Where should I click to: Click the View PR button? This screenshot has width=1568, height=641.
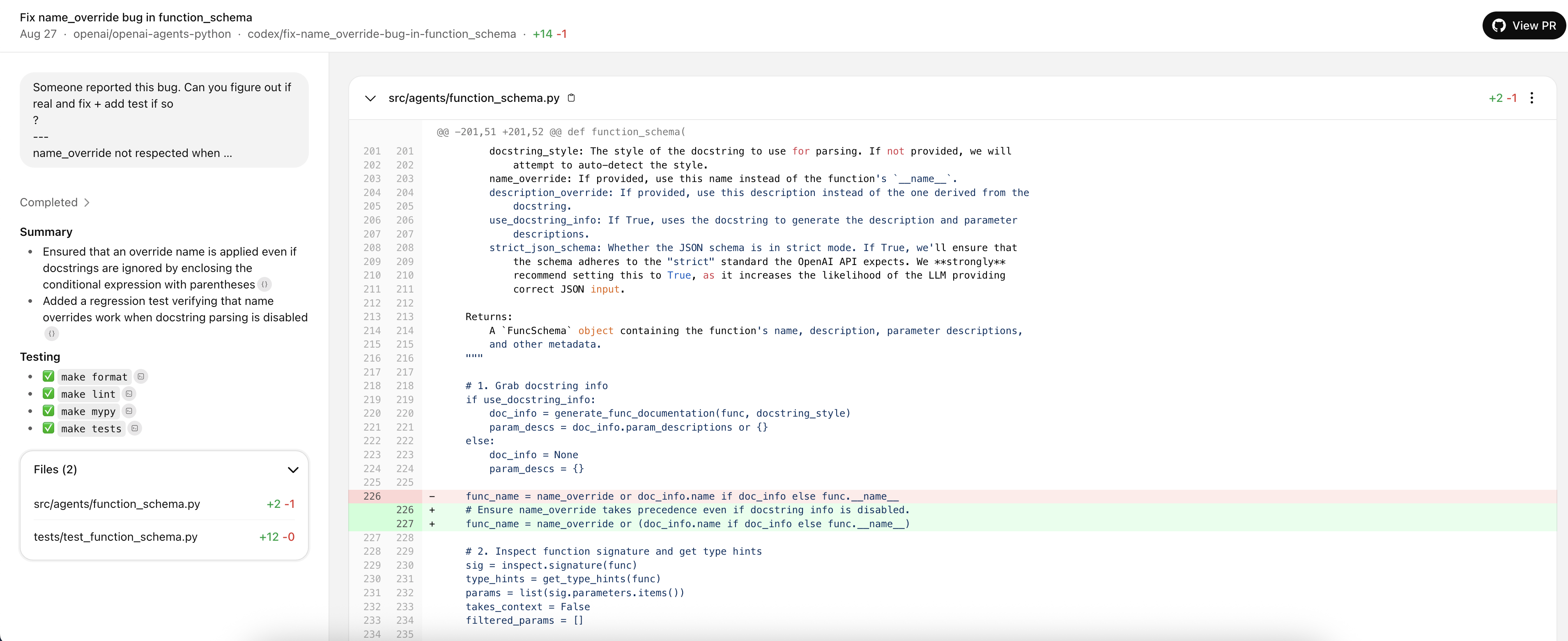1524,25
